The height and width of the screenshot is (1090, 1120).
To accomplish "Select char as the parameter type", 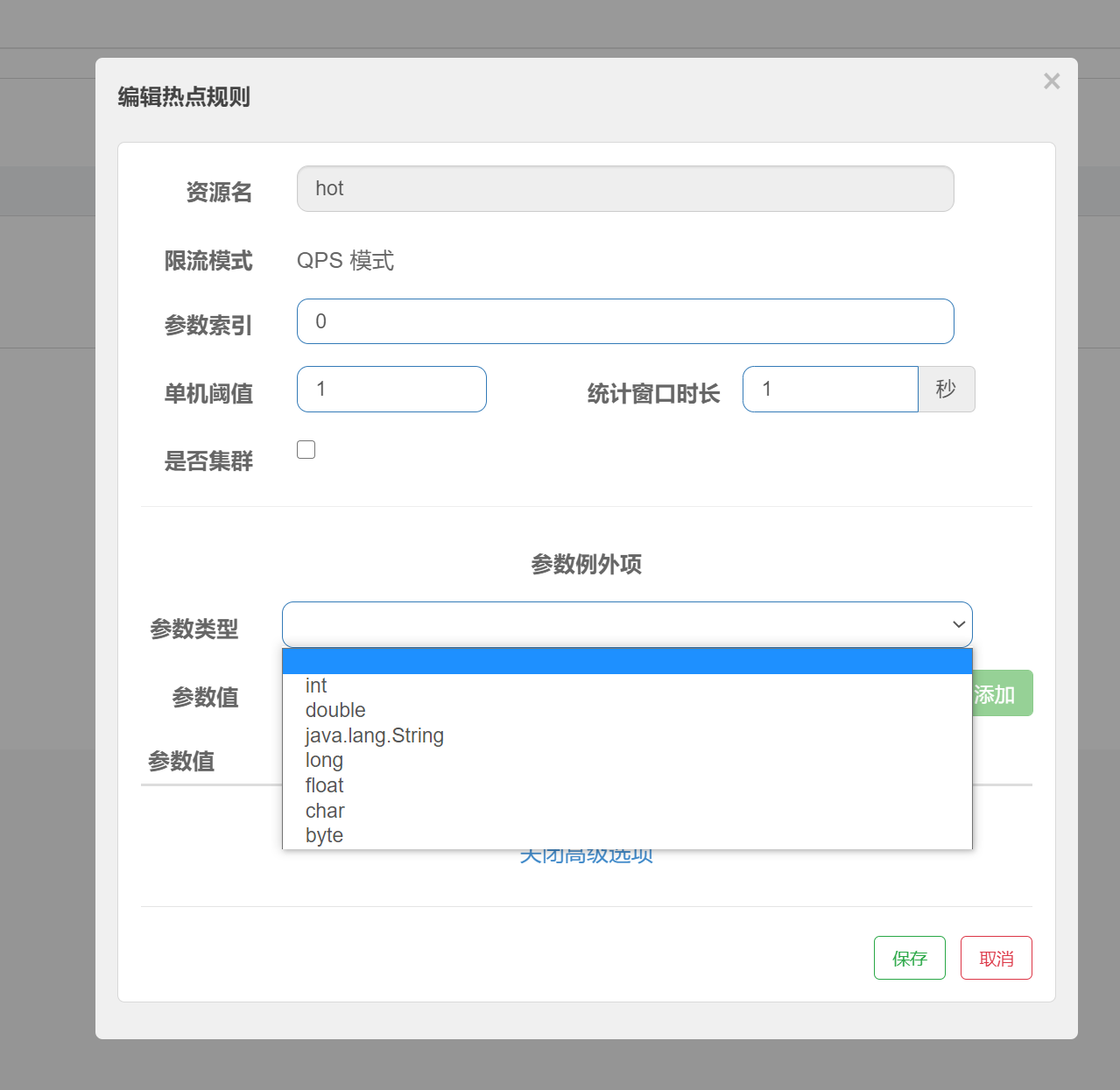I will (x=325, y=811).
